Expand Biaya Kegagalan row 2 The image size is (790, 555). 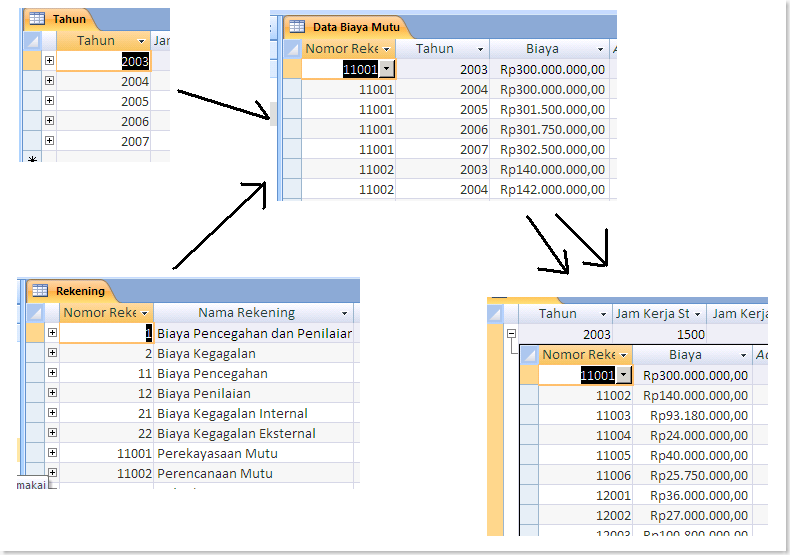click(52, 353)
